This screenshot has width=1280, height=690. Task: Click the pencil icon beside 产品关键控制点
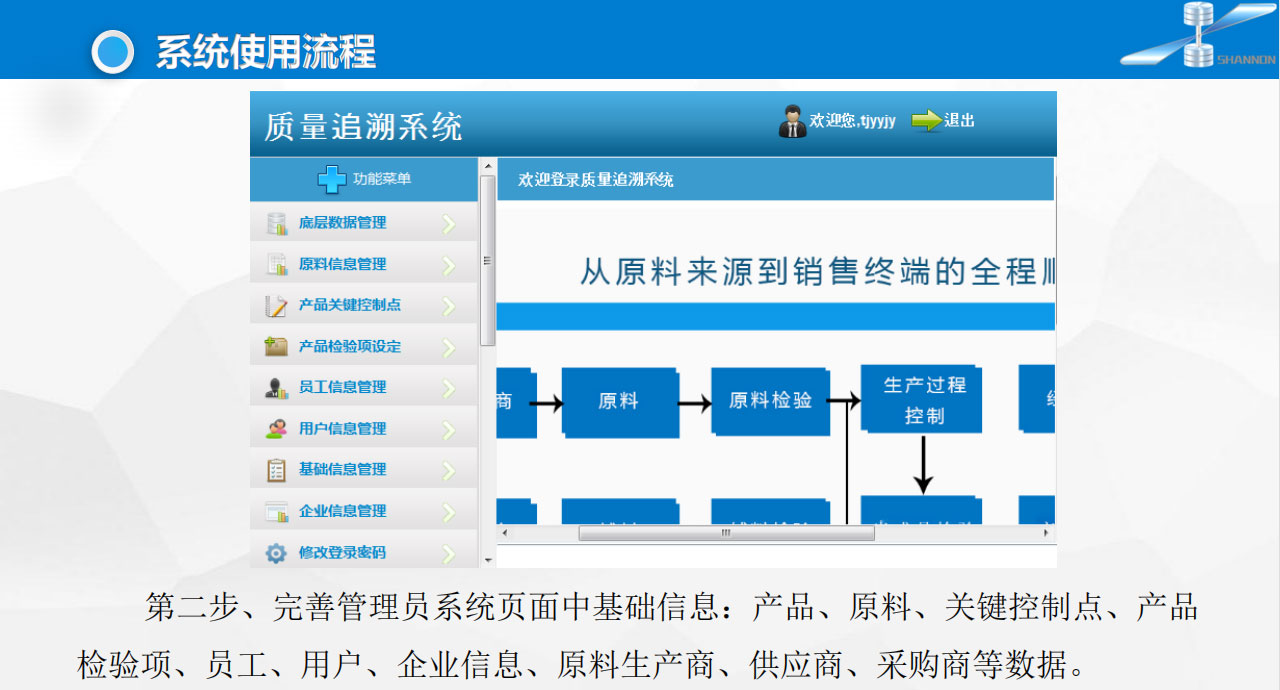pos(277,306)
